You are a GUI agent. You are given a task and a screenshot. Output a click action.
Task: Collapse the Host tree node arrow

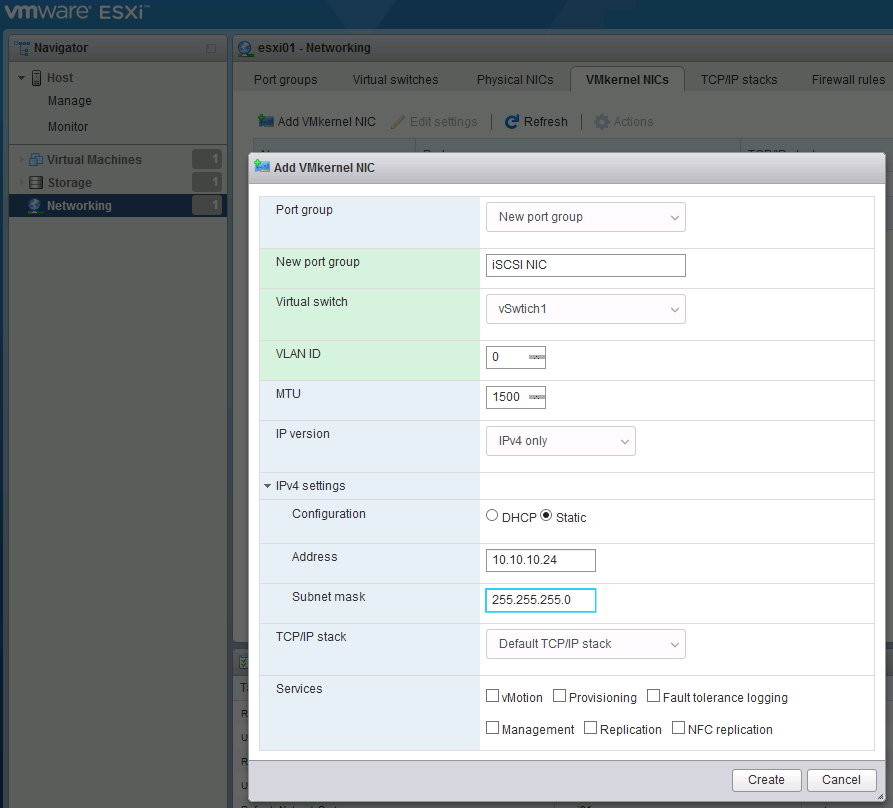click(22, 78)
